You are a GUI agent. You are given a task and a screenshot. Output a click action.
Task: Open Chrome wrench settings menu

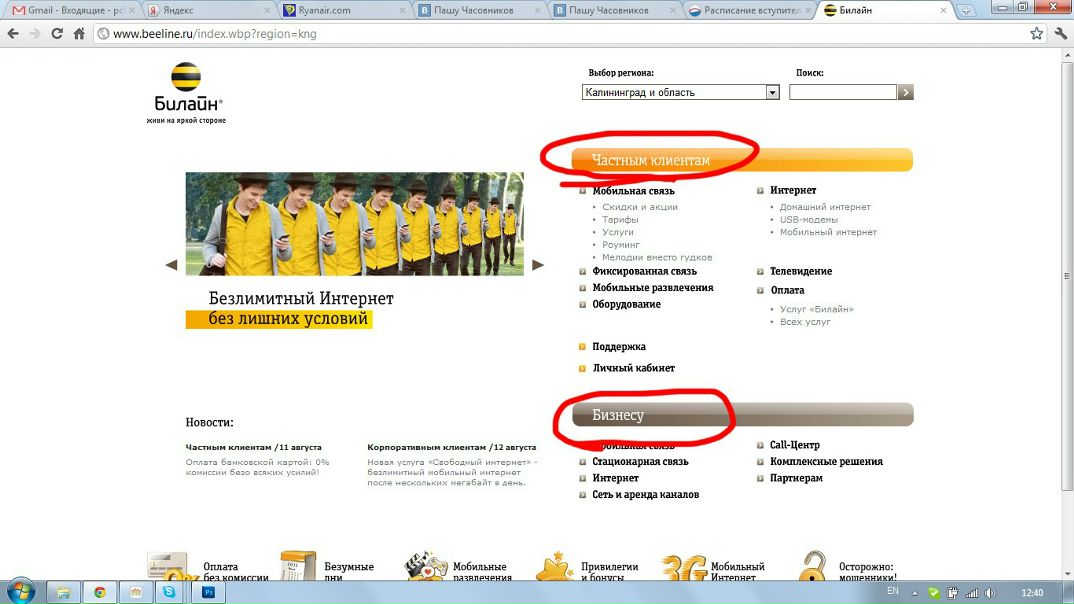[1060, 34]
